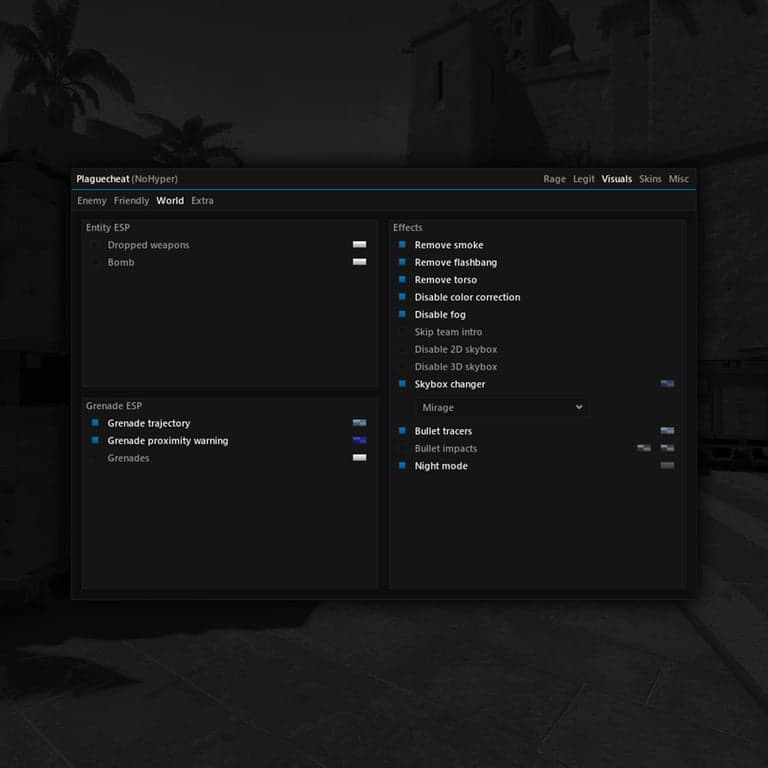Select the Enemy sub-tab
Viewport: 768px width, 768px height.
92,201
